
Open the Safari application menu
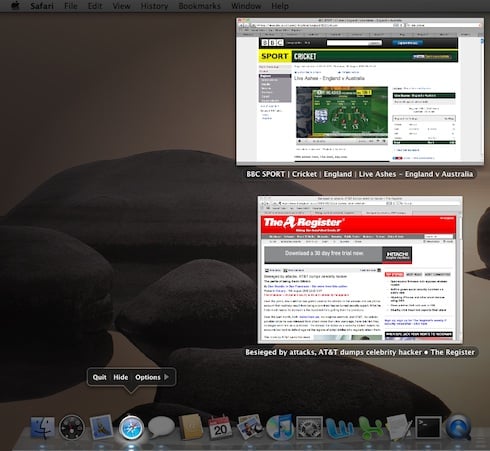click(x=42, y=6)
